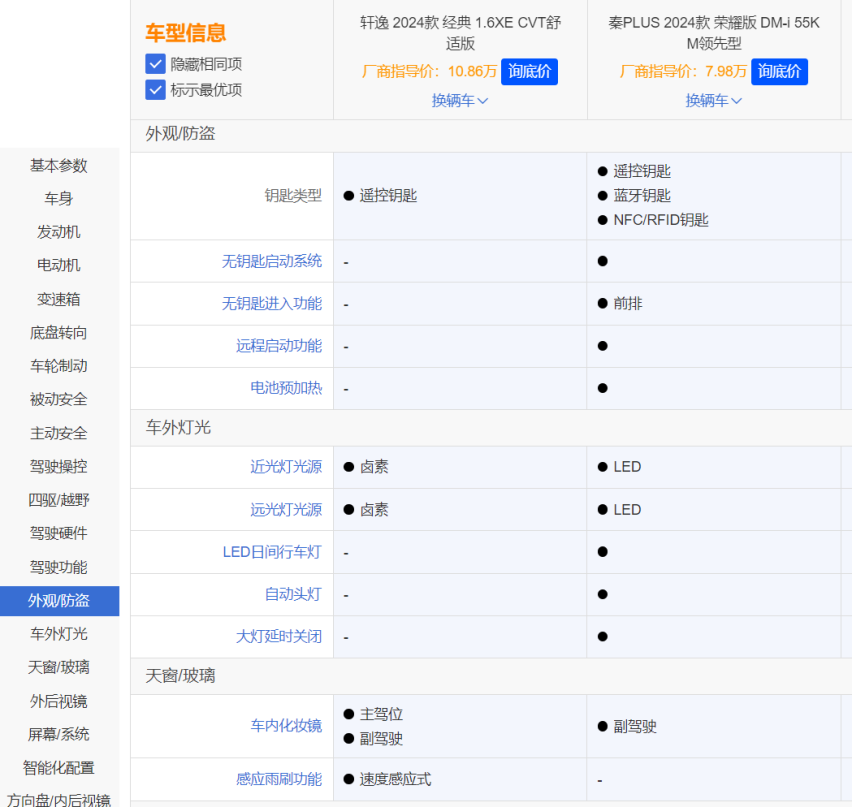Select 变速箱 in the sidebar

59,299
